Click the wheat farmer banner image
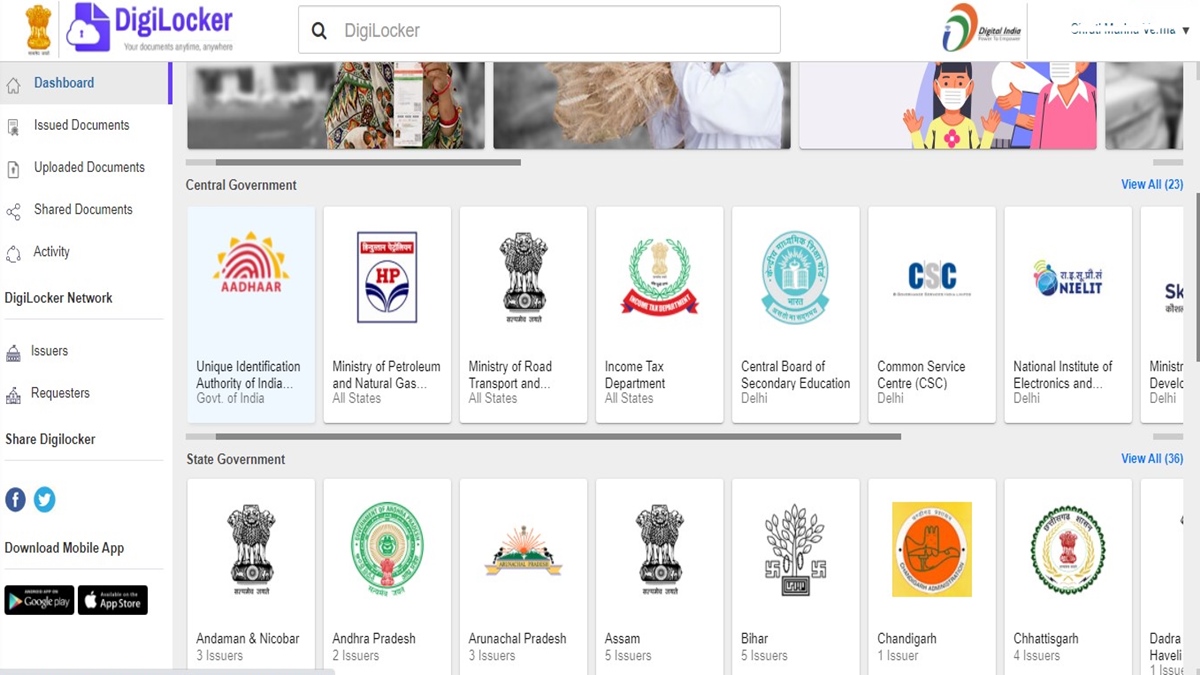 (642, 105)
